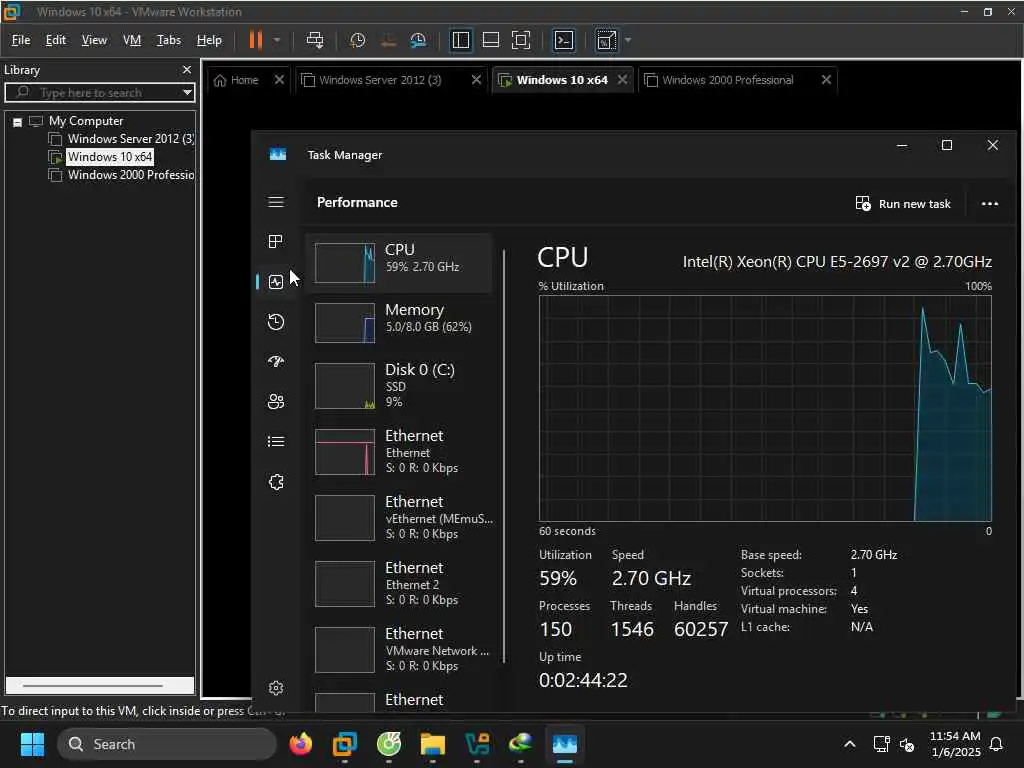Open the Performance page icon in Task Manager

(276, 281)
